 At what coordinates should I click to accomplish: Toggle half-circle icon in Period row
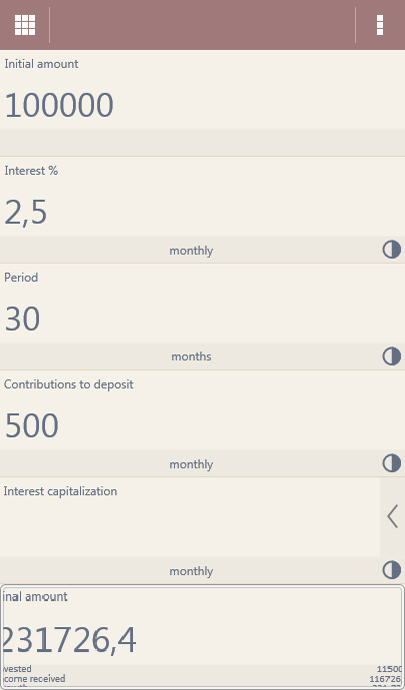[391, 356]
